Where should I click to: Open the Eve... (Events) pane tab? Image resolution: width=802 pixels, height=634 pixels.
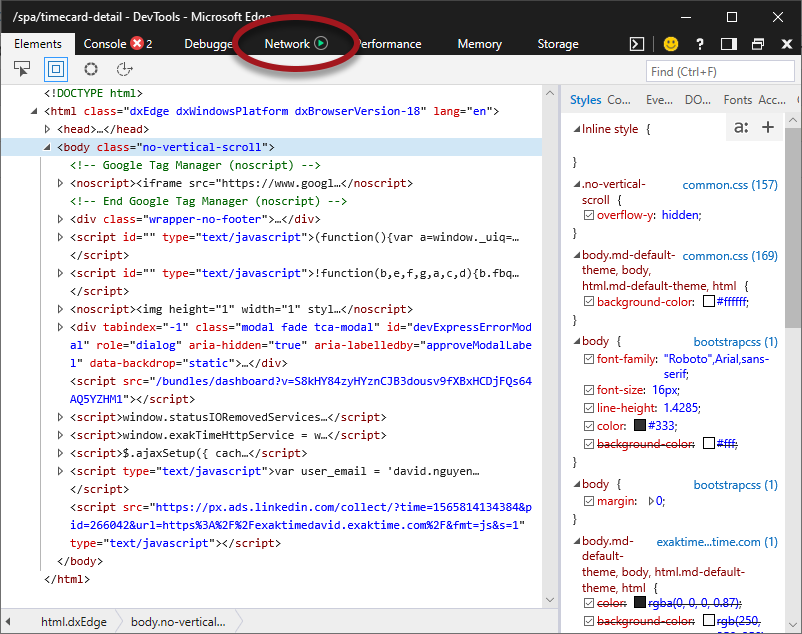[x=659, y=100]
